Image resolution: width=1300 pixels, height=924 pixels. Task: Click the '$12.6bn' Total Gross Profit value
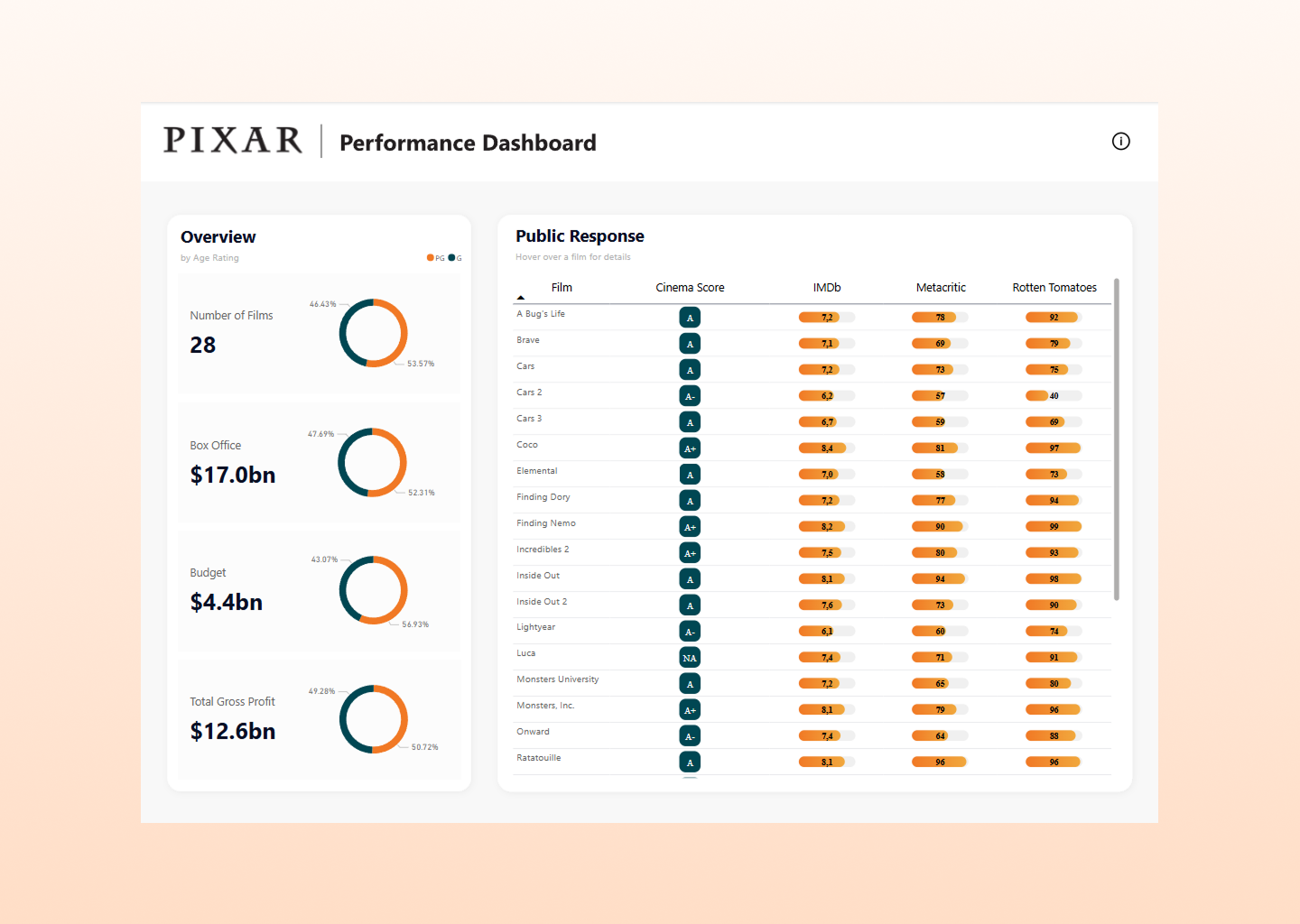point(233,732)
